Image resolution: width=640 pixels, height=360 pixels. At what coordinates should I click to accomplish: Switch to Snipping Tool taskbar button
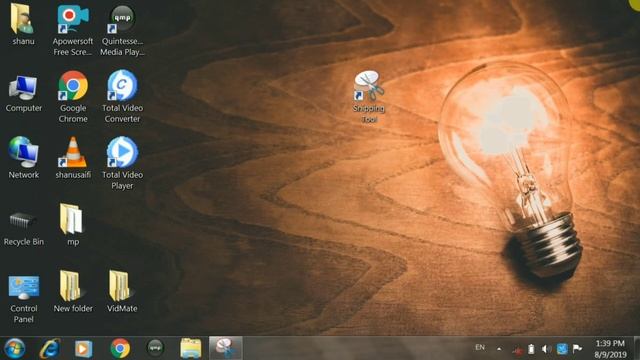(226, 348)
